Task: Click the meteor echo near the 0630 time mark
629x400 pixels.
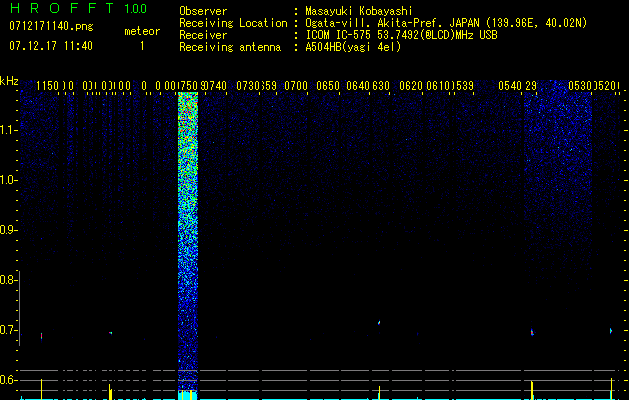Action: coord(379,322)
